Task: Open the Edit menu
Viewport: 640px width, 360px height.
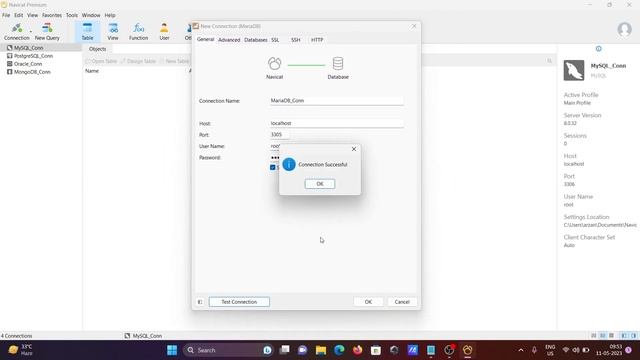Action: [19, 15]
